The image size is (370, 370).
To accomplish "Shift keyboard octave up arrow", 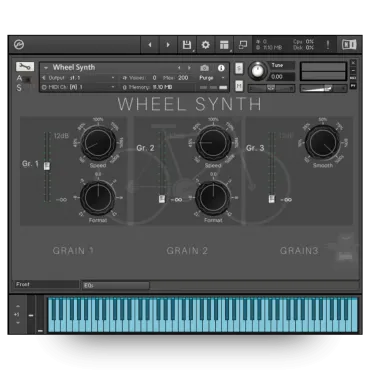I will click(18, 306).
